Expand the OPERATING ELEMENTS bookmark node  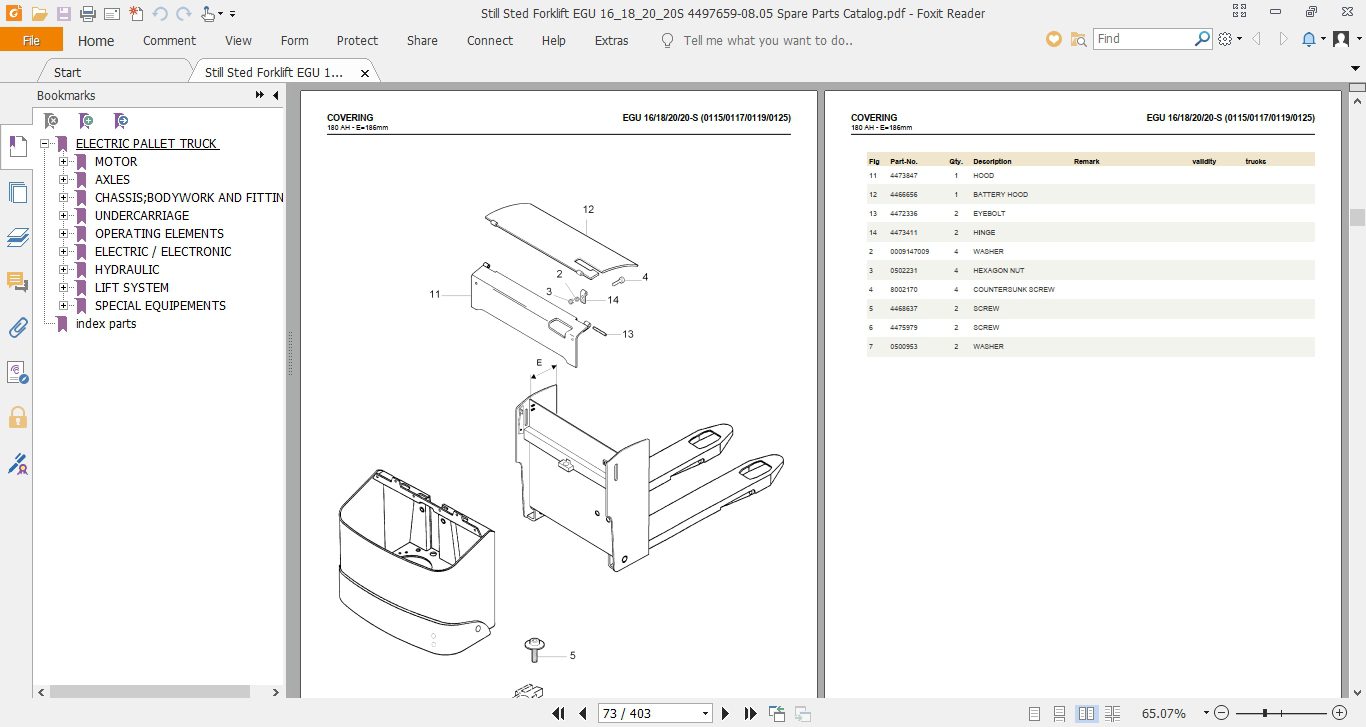click(64, 234)
